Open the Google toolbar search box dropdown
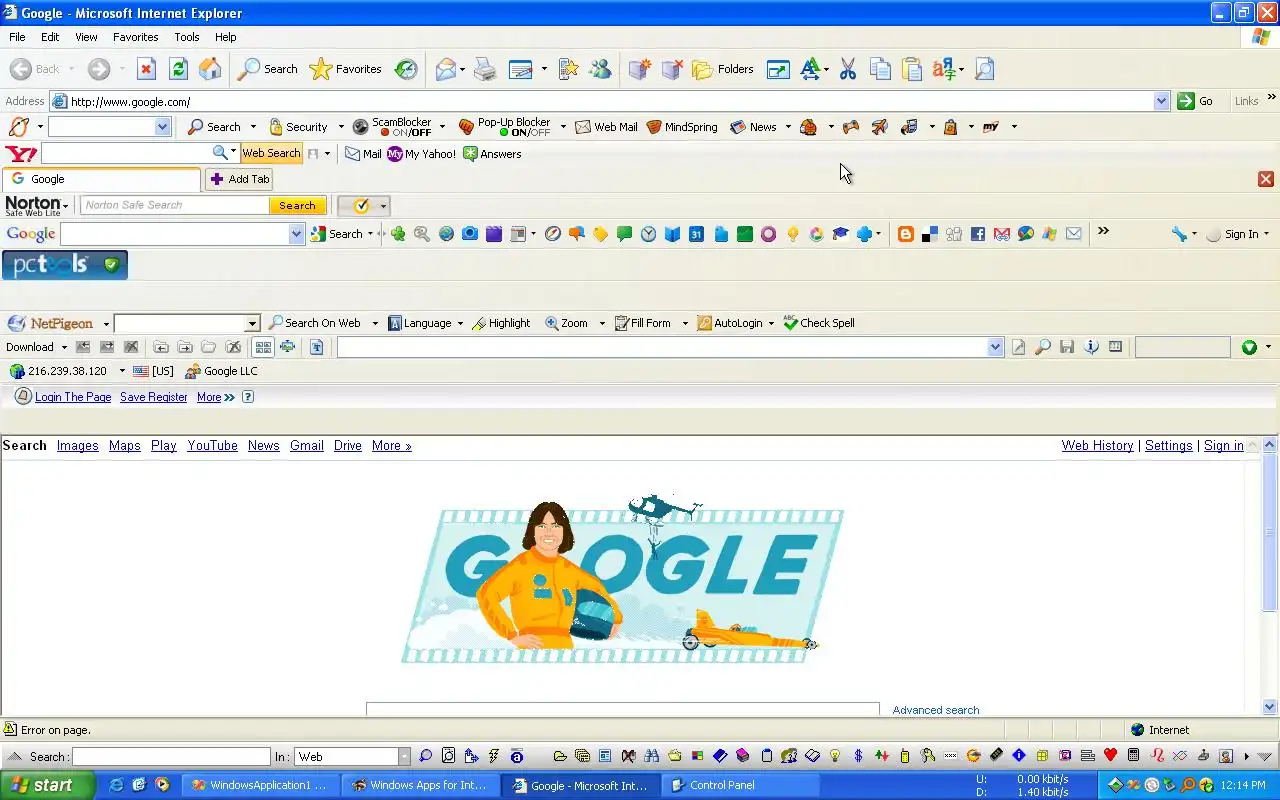This screenshot has height=800, width=1280. [x=296, y=234]
